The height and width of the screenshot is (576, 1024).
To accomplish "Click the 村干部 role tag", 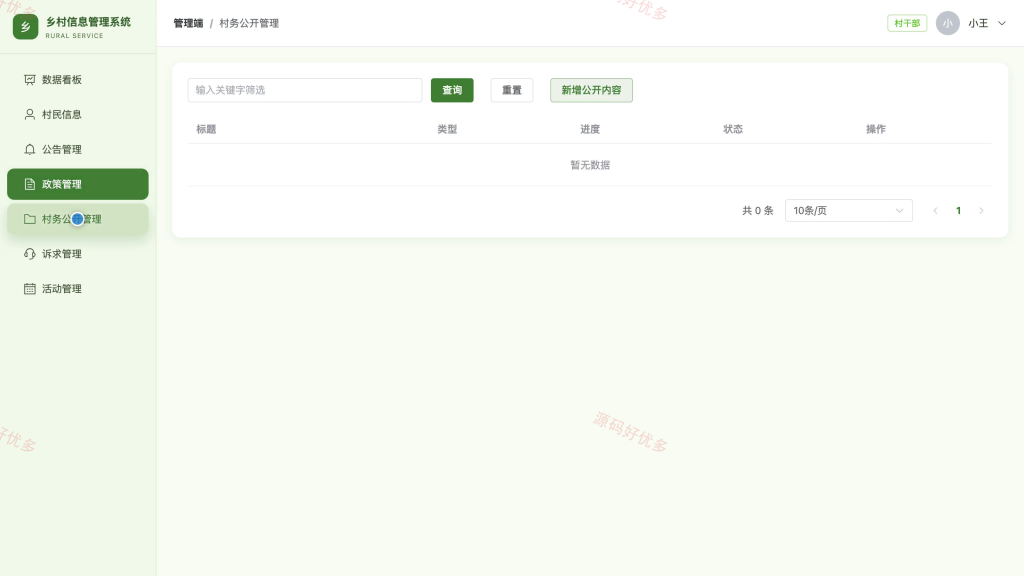I will click(x=907, y=24).
